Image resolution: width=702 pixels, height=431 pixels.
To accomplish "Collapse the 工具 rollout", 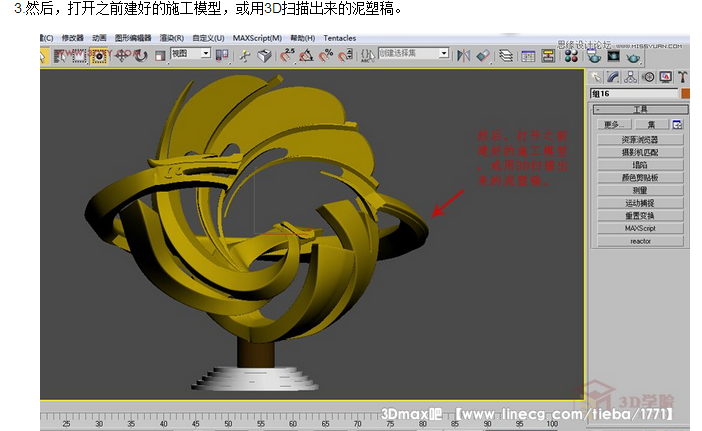I will click(x=640, y=109).
